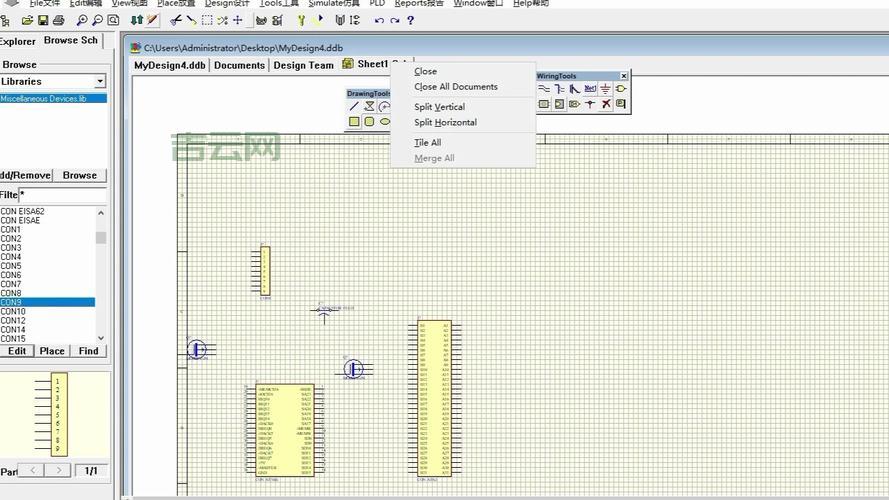Click the Save document icon in toolbar

[x=43, y=20]
